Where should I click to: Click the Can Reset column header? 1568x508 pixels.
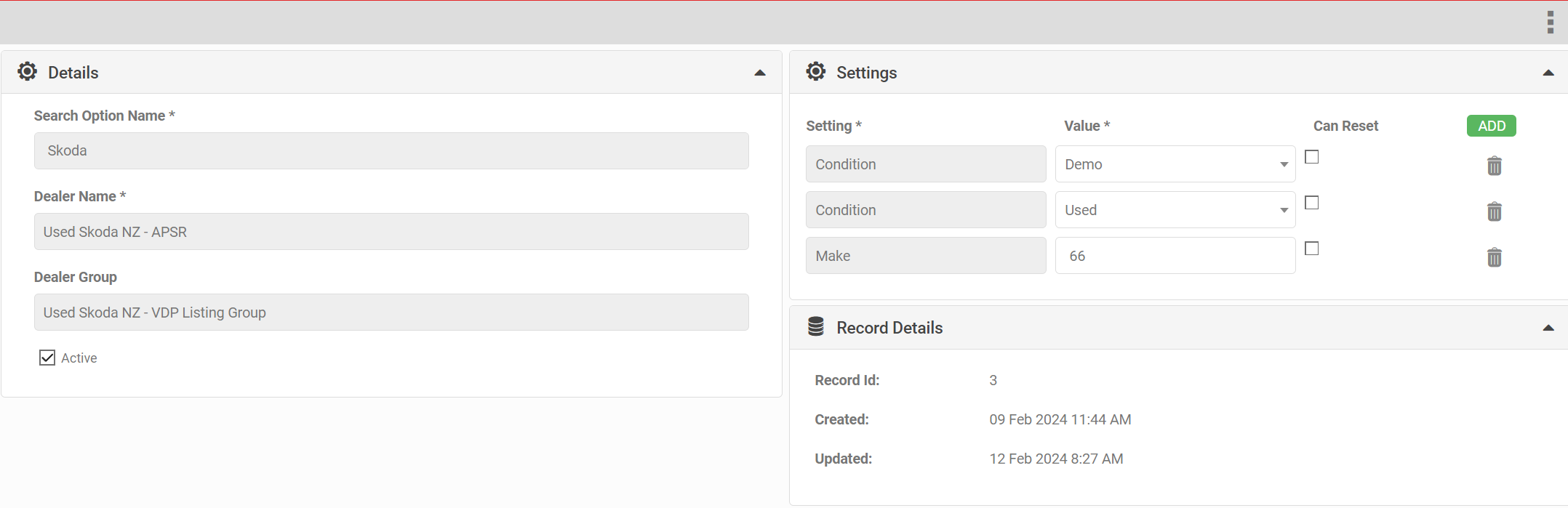[1345, 126]
